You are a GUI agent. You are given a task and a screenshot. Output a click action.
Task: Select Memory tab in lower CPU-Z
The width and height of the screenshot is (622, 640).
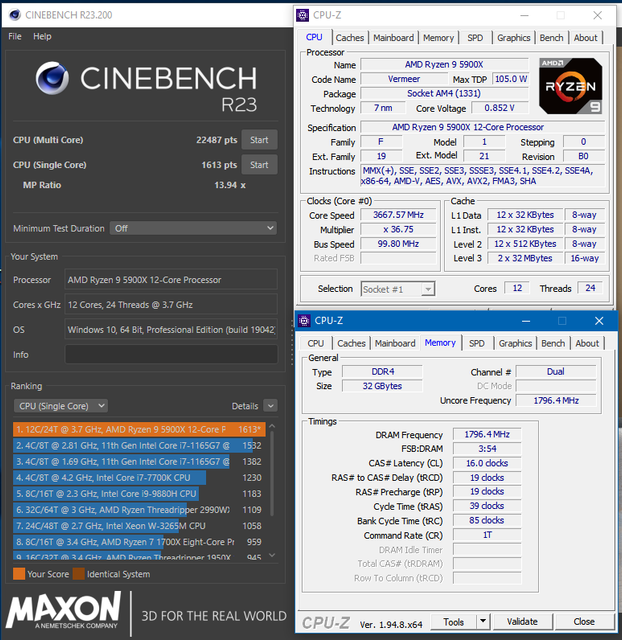click(x=440, y=342)
